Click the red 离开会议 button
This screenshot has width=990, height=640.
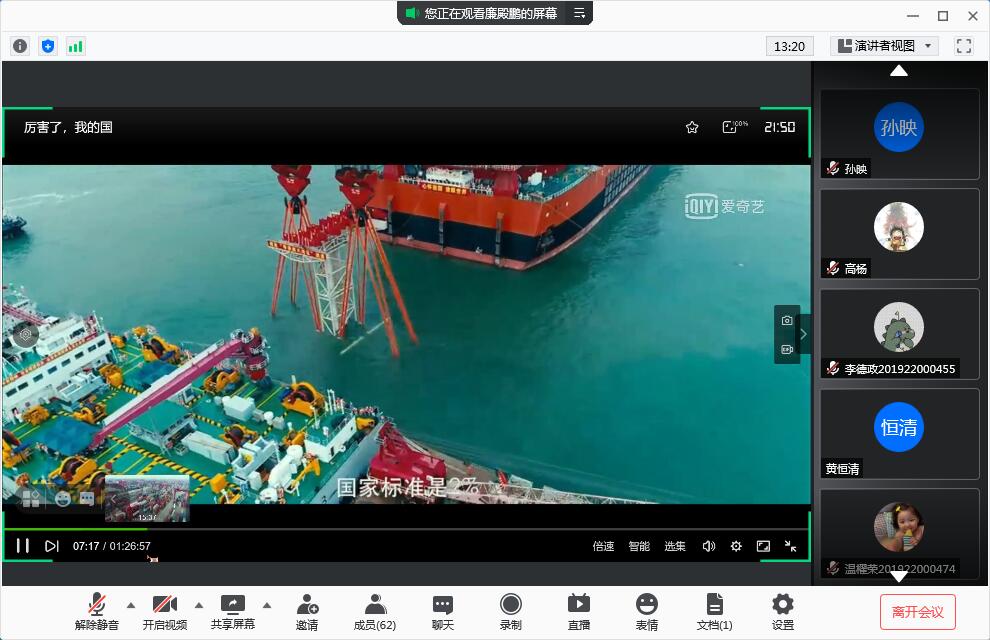(x=917, y=612)
